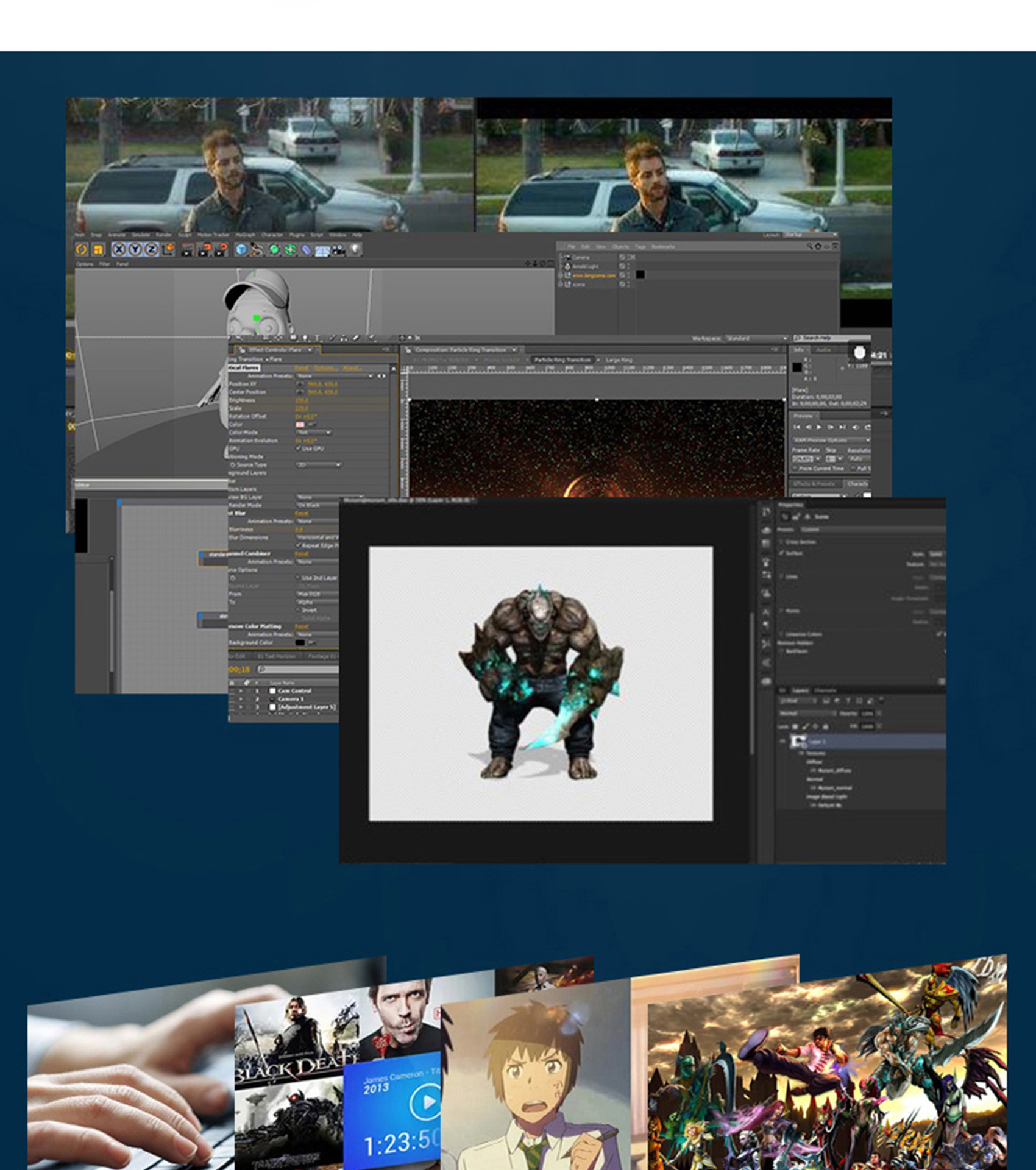Toggle the Z axis lock icon

click(151, 249)
